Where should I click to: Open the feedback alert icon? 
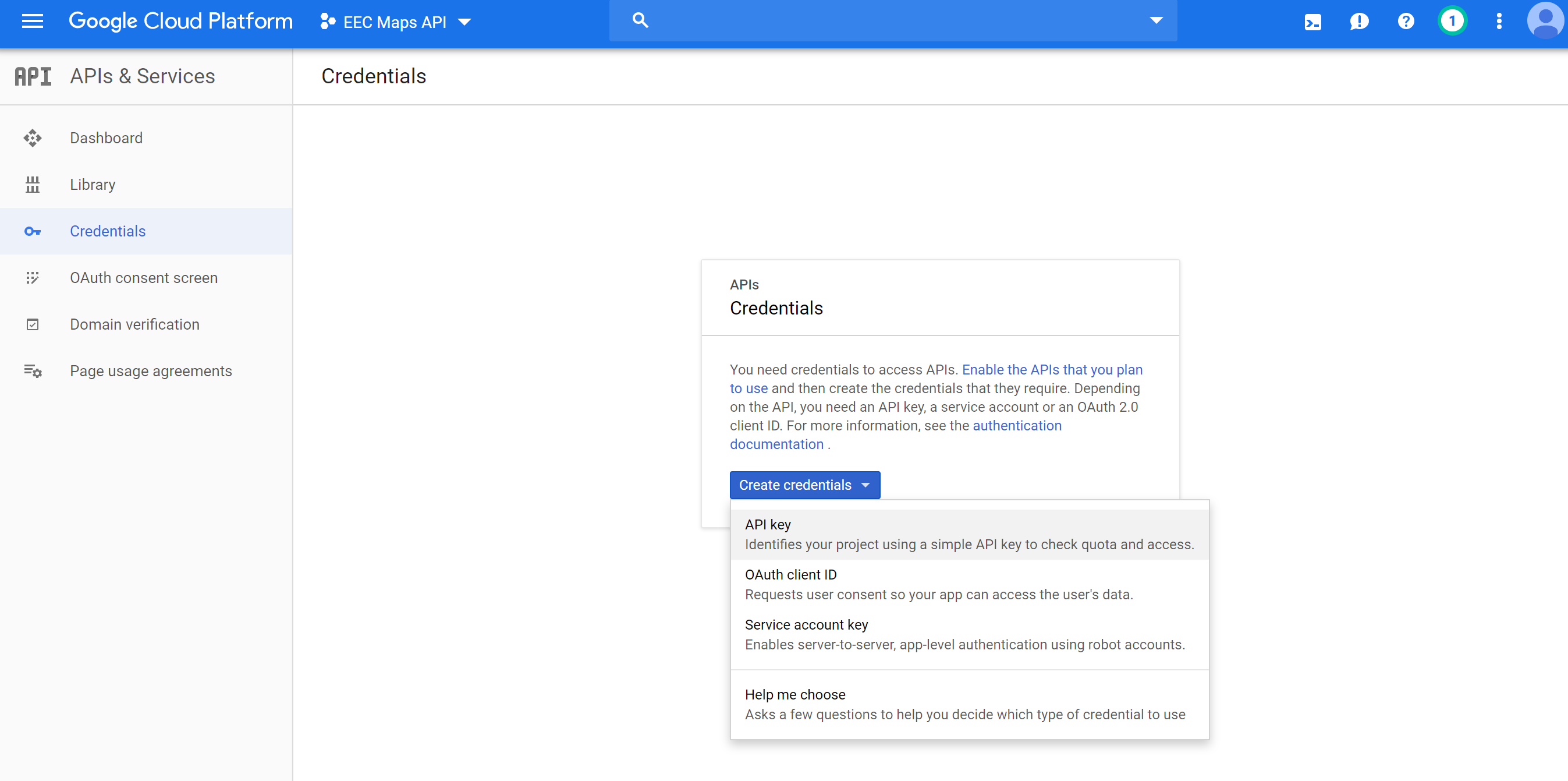pos(1358,22)
